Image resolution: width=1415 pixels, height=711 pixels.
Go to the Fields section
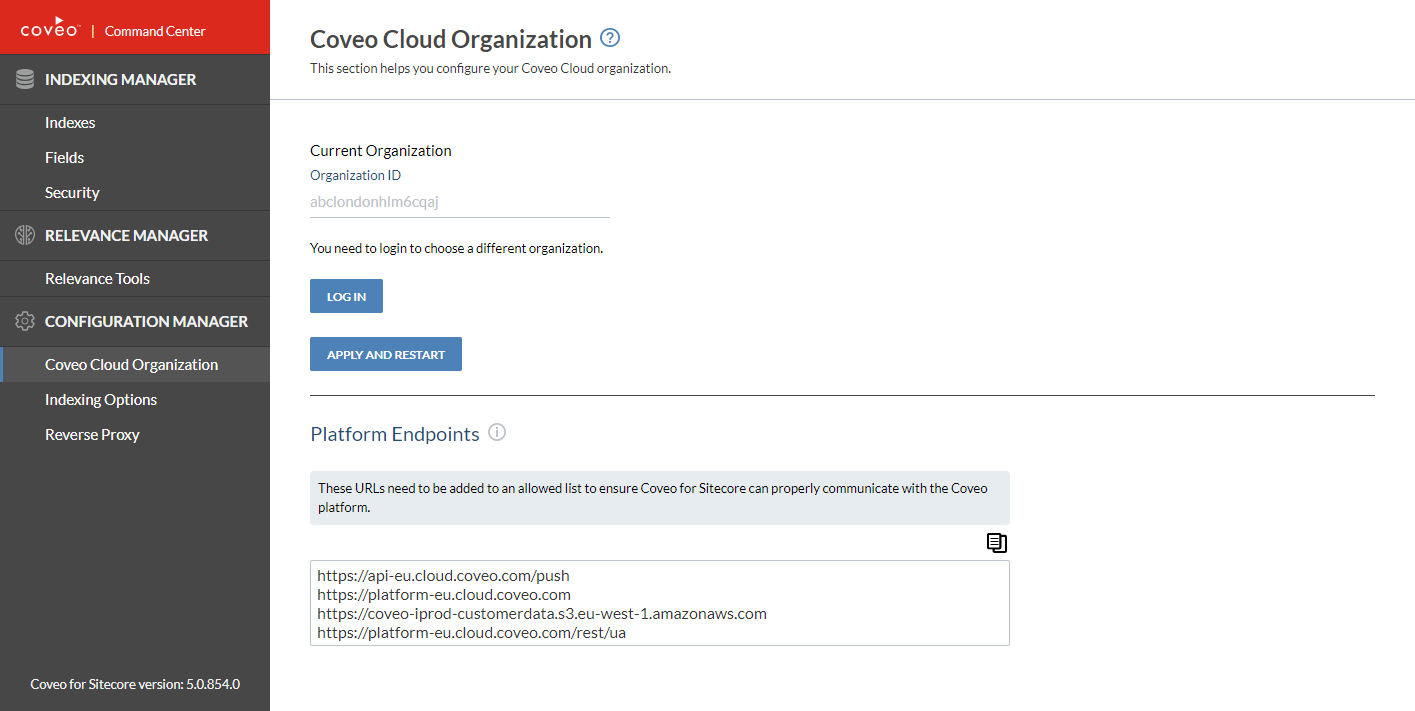click(64, 158)
